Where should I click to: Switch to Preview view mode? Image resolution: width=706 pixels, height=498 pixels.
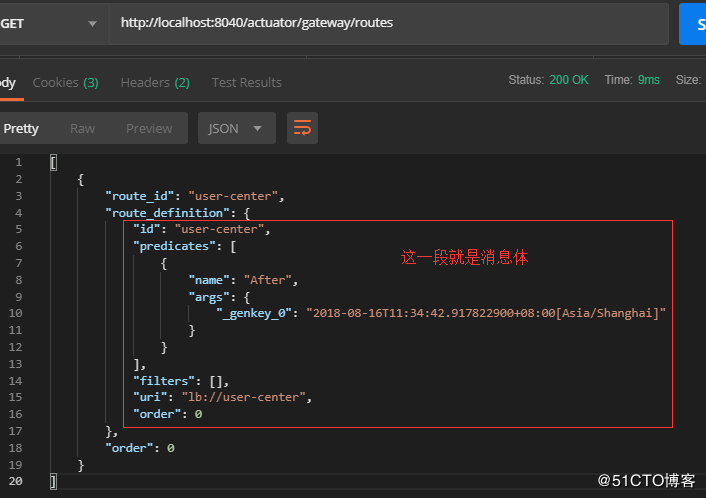coord(149,129)
